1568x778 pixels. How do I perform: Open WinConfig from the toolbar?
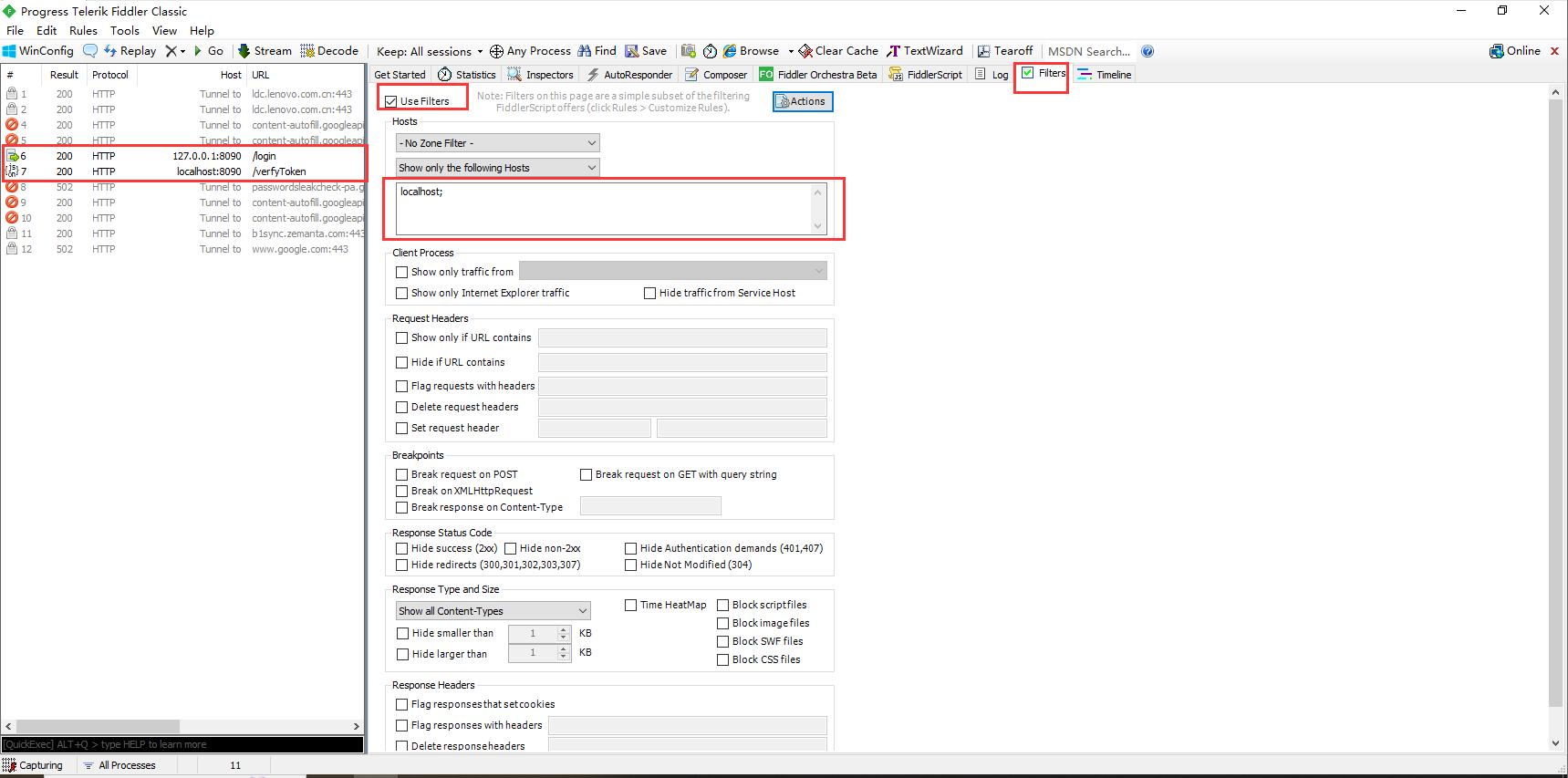click(x=38, y=51)
